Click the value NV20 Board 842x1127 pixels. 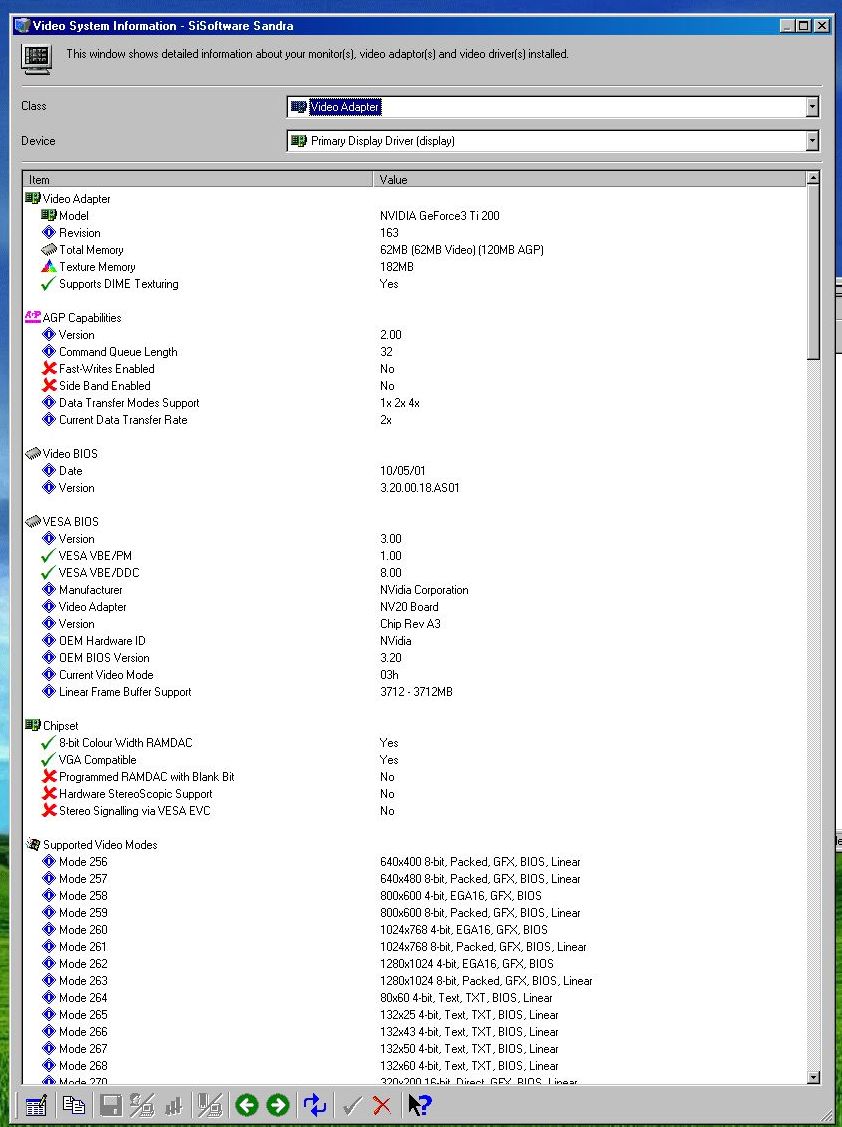point(409,607)
